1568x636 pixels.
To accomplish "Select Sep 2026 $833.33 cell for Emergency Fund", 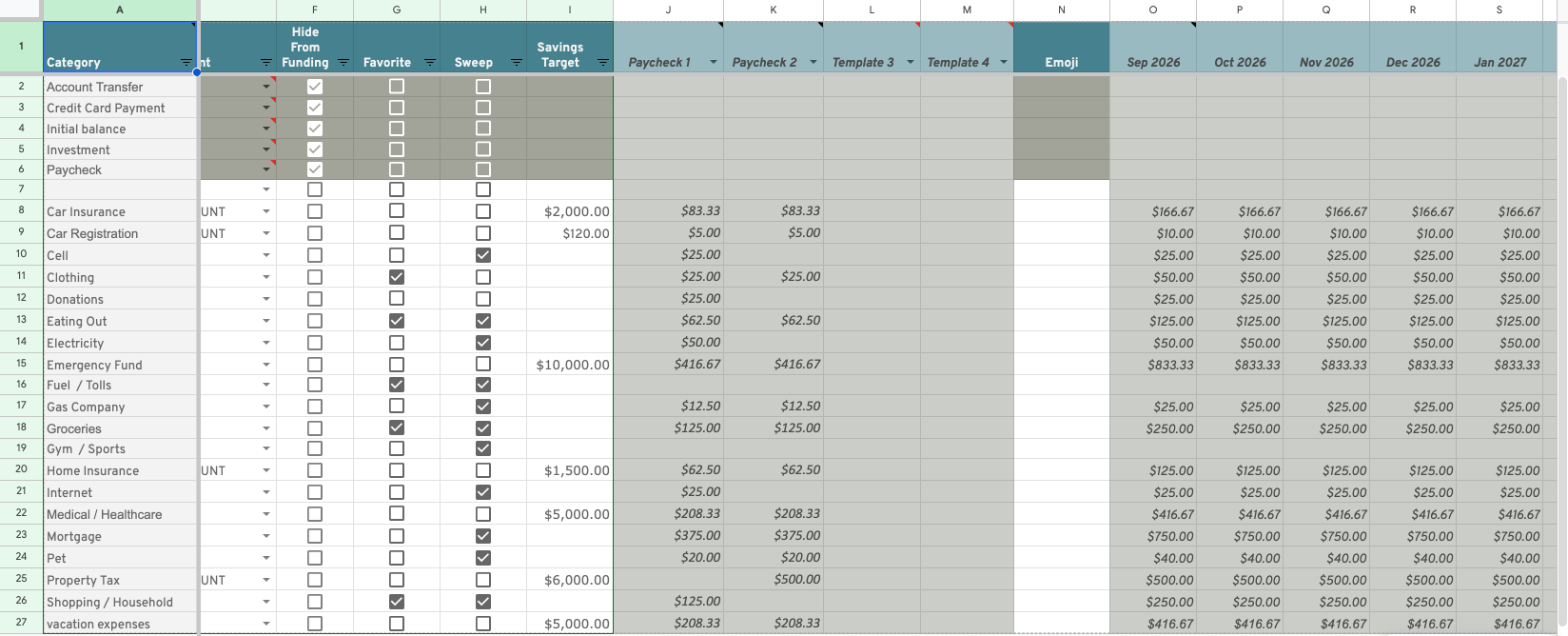I will pos(1153,364).
